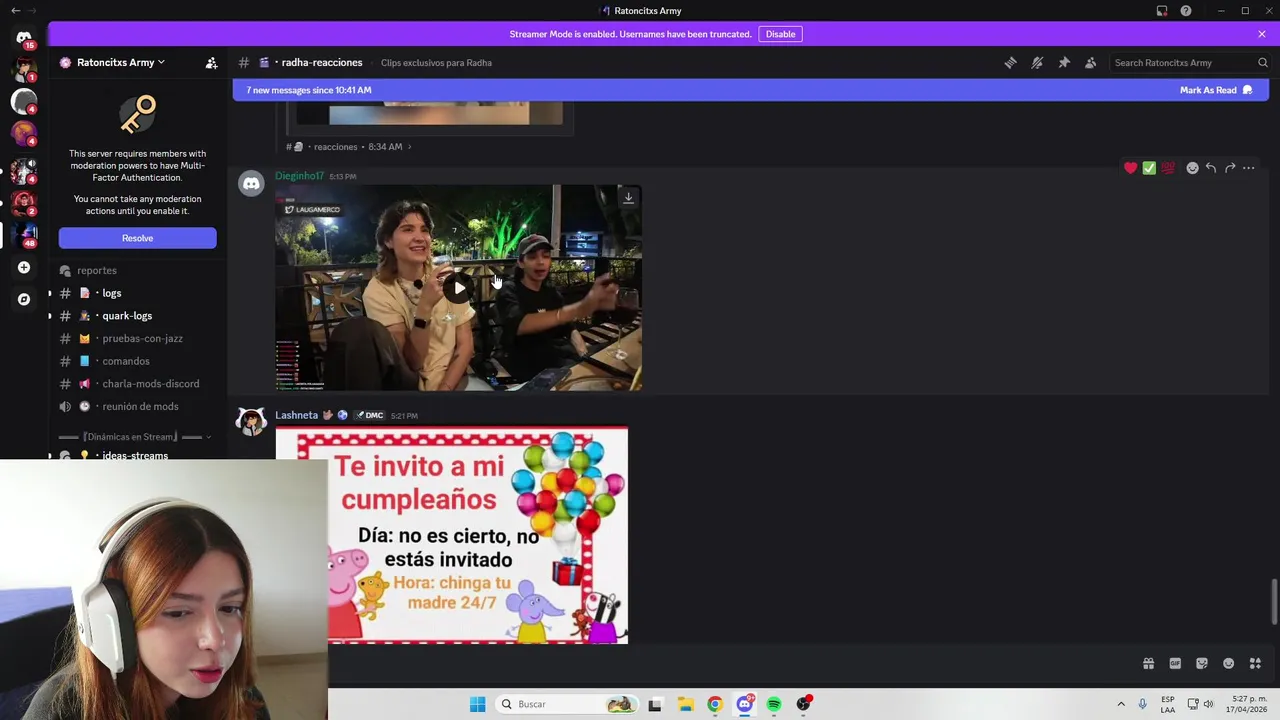
Task: Dismiss the Streamer Mode banner
Action: 1262,34
